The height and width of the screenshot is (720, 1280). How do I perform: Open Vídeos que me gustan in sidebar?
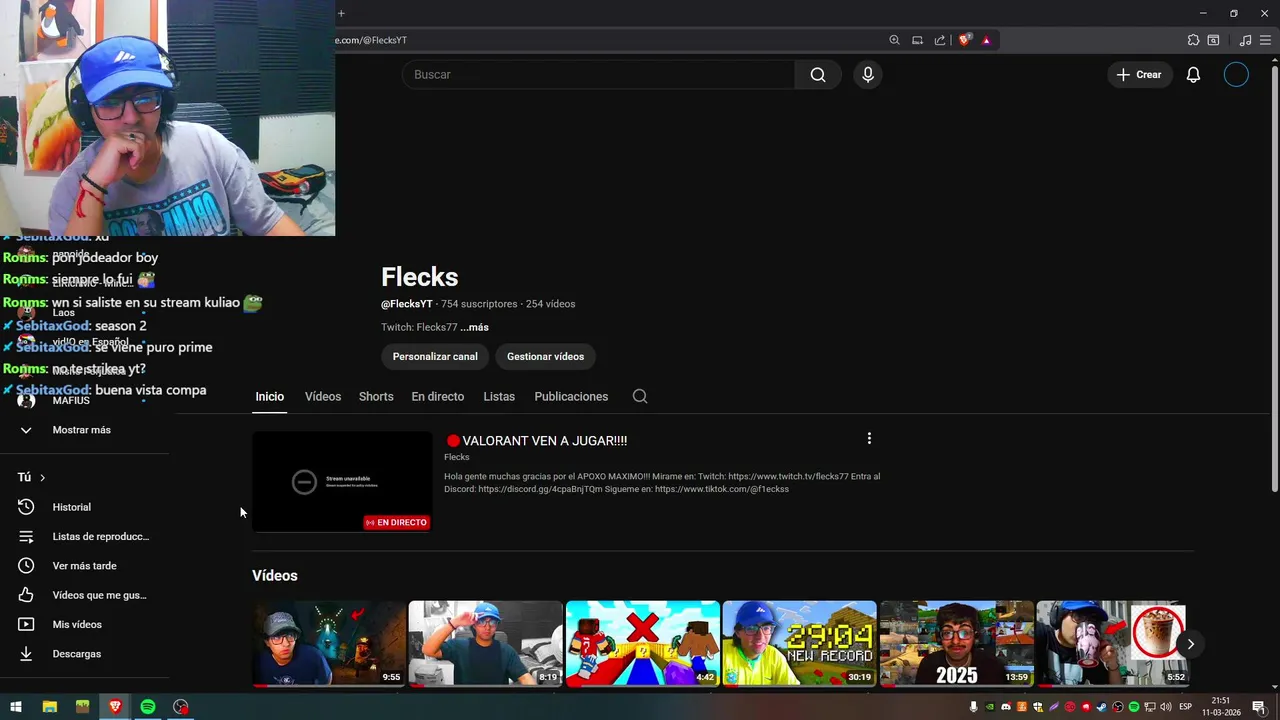[x=85, y=595]
